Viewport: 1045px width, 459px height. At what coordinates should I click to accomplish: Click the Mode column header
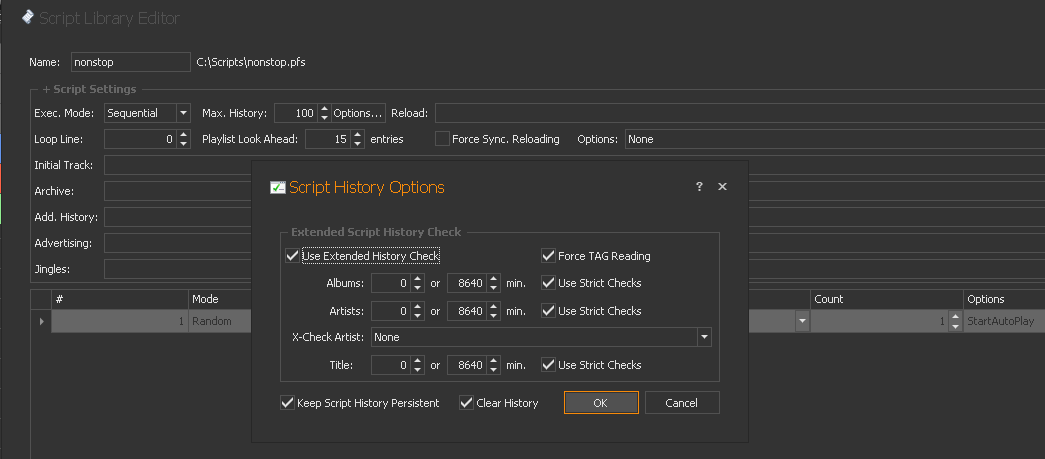[x=221, y=299]
